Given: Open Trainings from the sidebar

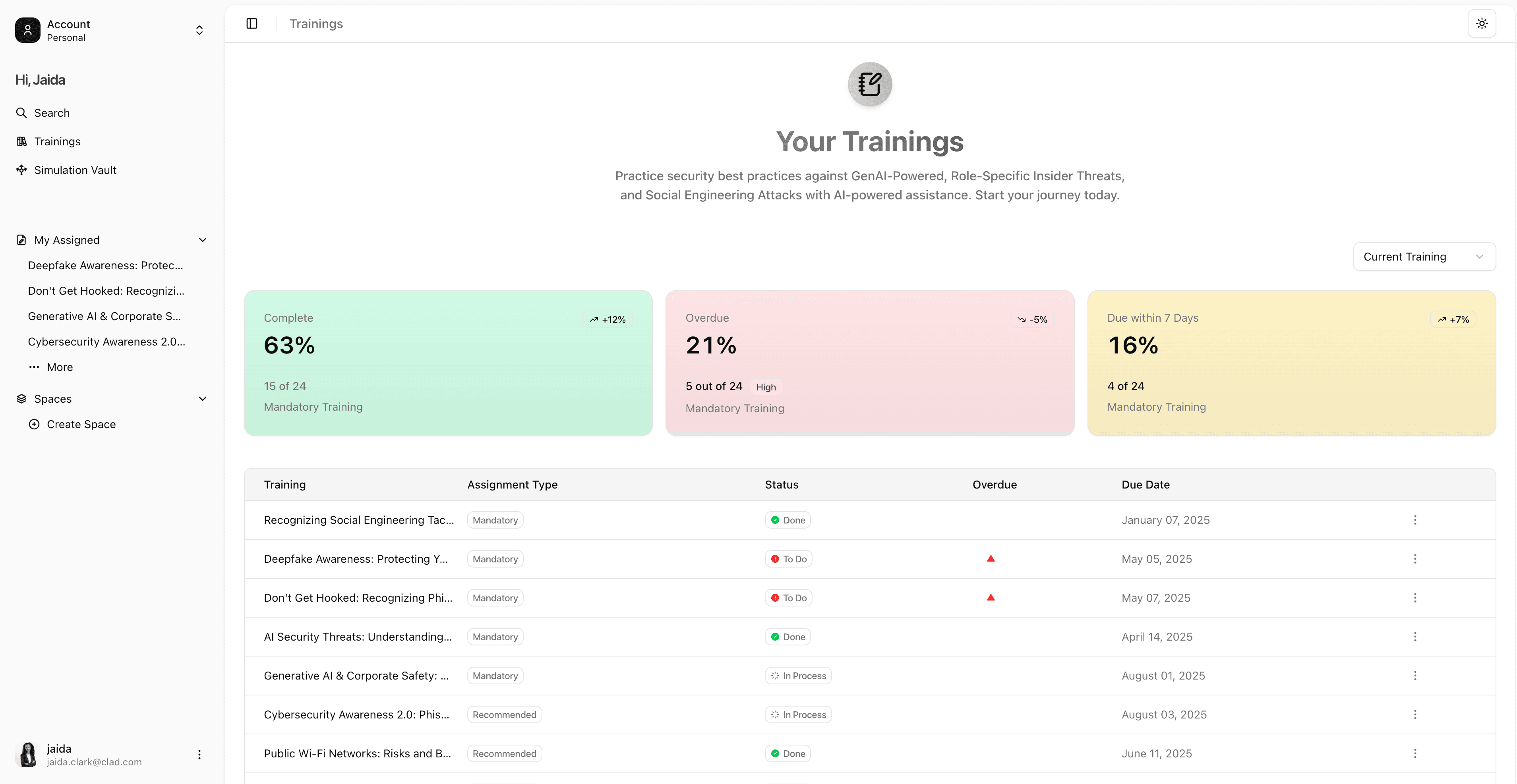Looking at the screenshot, I should [57, 141].
